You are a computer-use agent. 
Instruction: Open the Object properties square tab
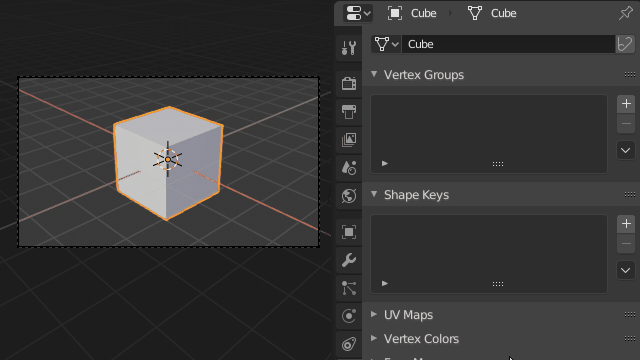(349, 232)
